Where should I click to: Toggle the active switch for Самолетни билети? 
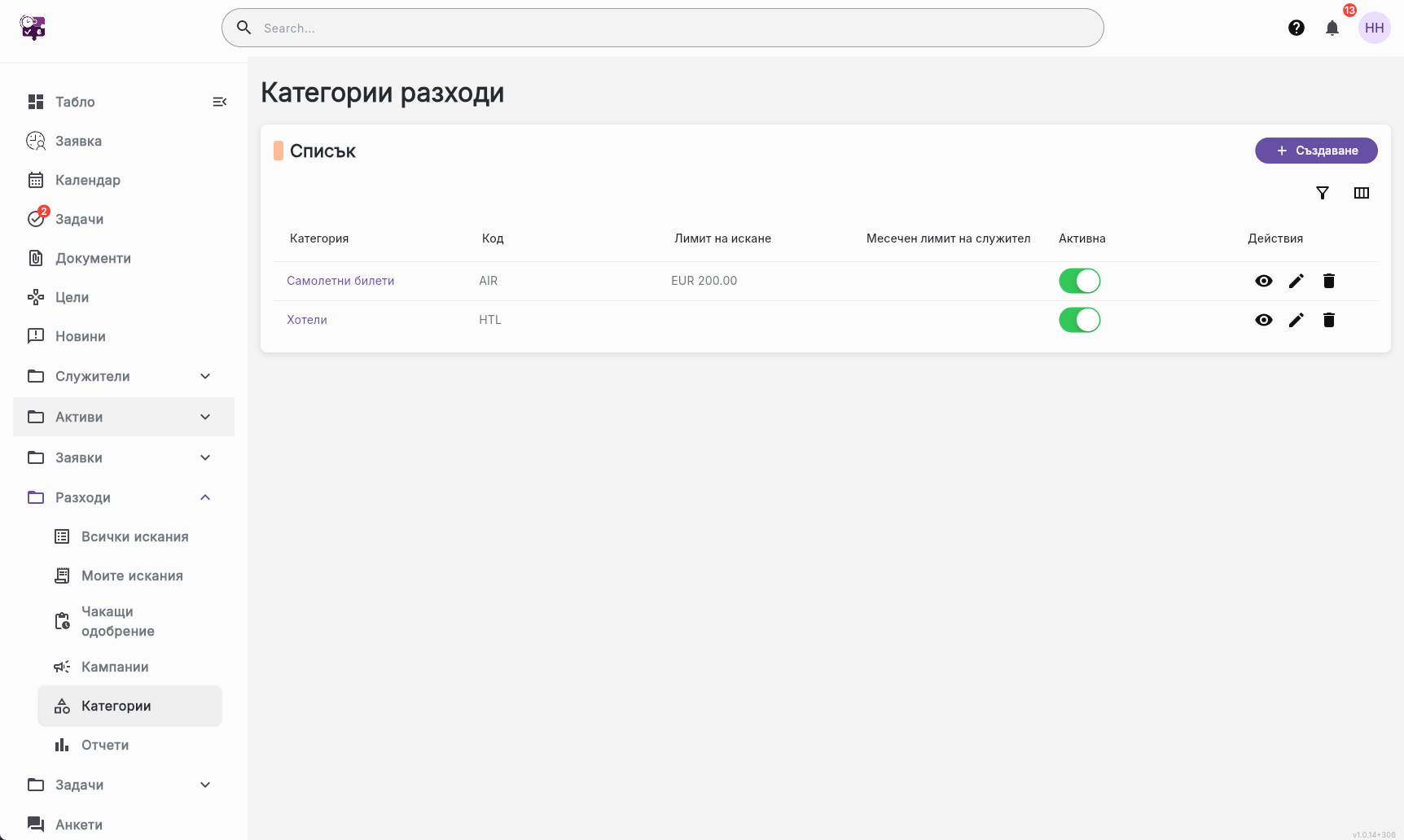(x=1080, y=281)
